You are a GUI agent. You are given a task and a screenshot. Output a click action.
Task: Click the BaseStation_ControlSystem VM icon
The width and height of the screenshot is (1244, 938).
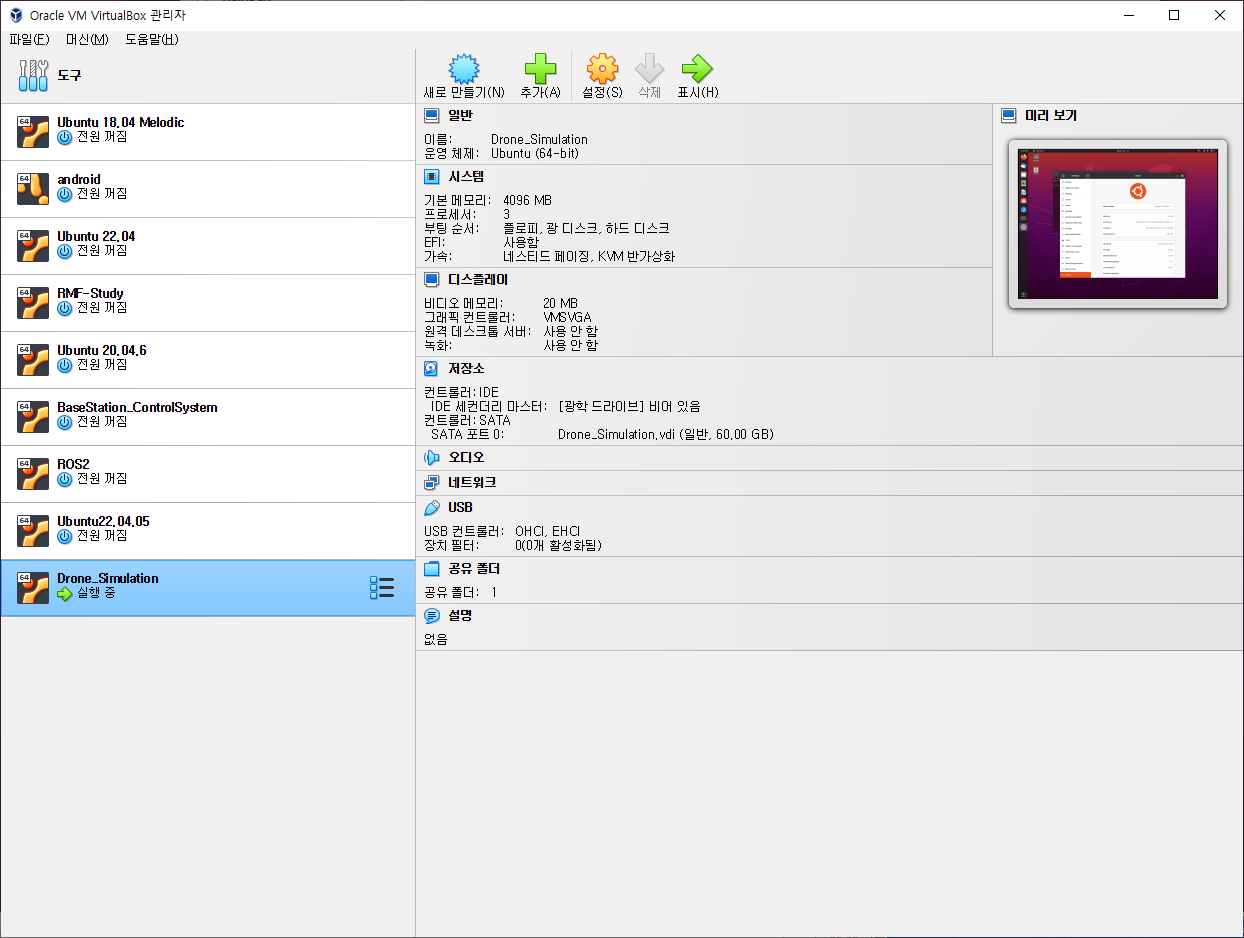coord(33,416)
